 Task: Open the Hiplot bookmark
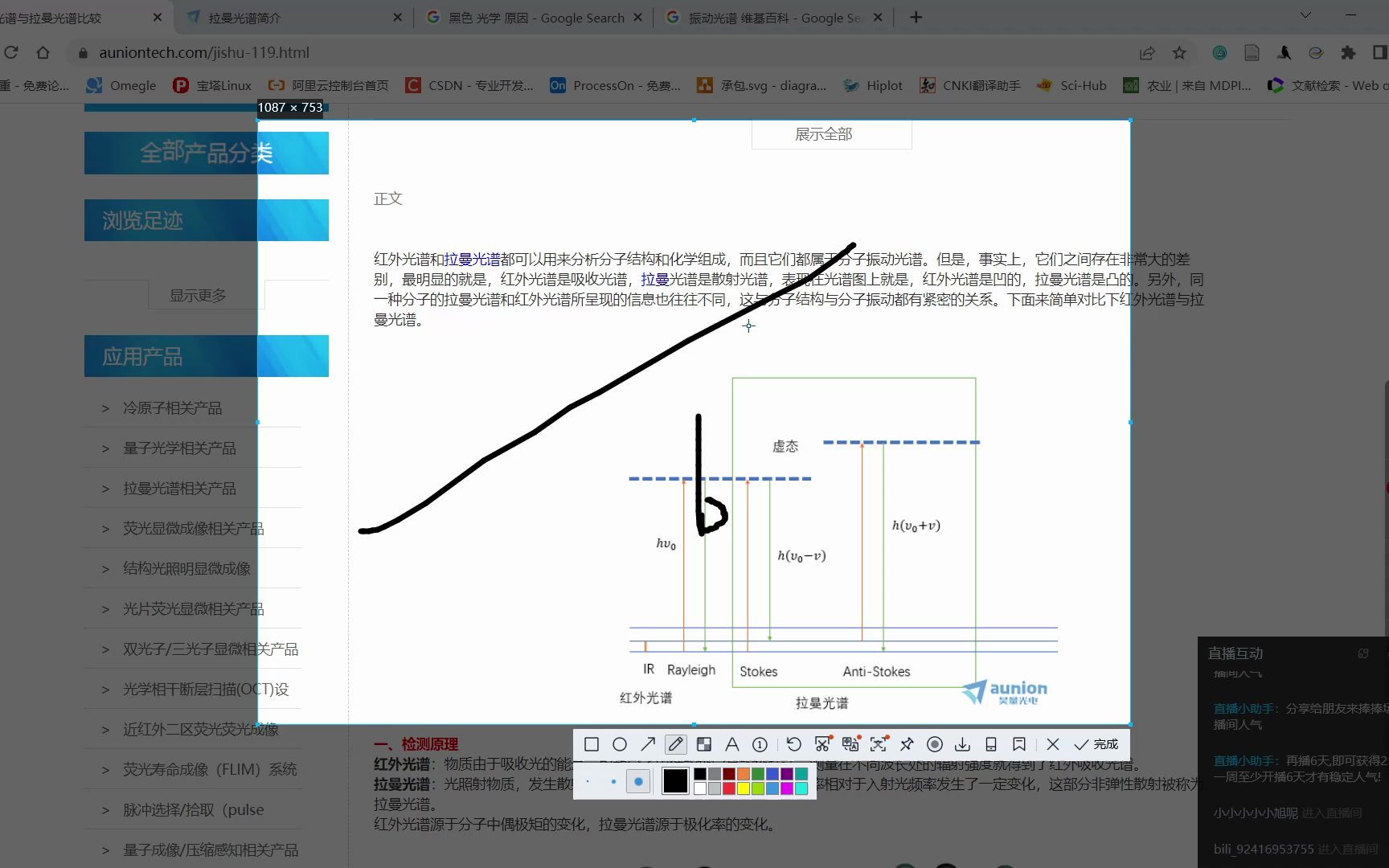pyautogui.click(x=873, y=85)
